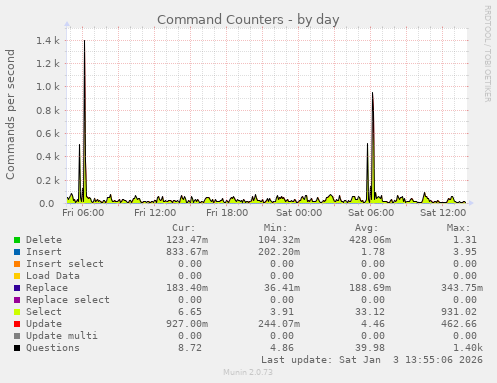Image resolution: width=497 pixels, height=383 pixels.
Task: Click the Insert current value 833.67m
Action: (187, 252)
